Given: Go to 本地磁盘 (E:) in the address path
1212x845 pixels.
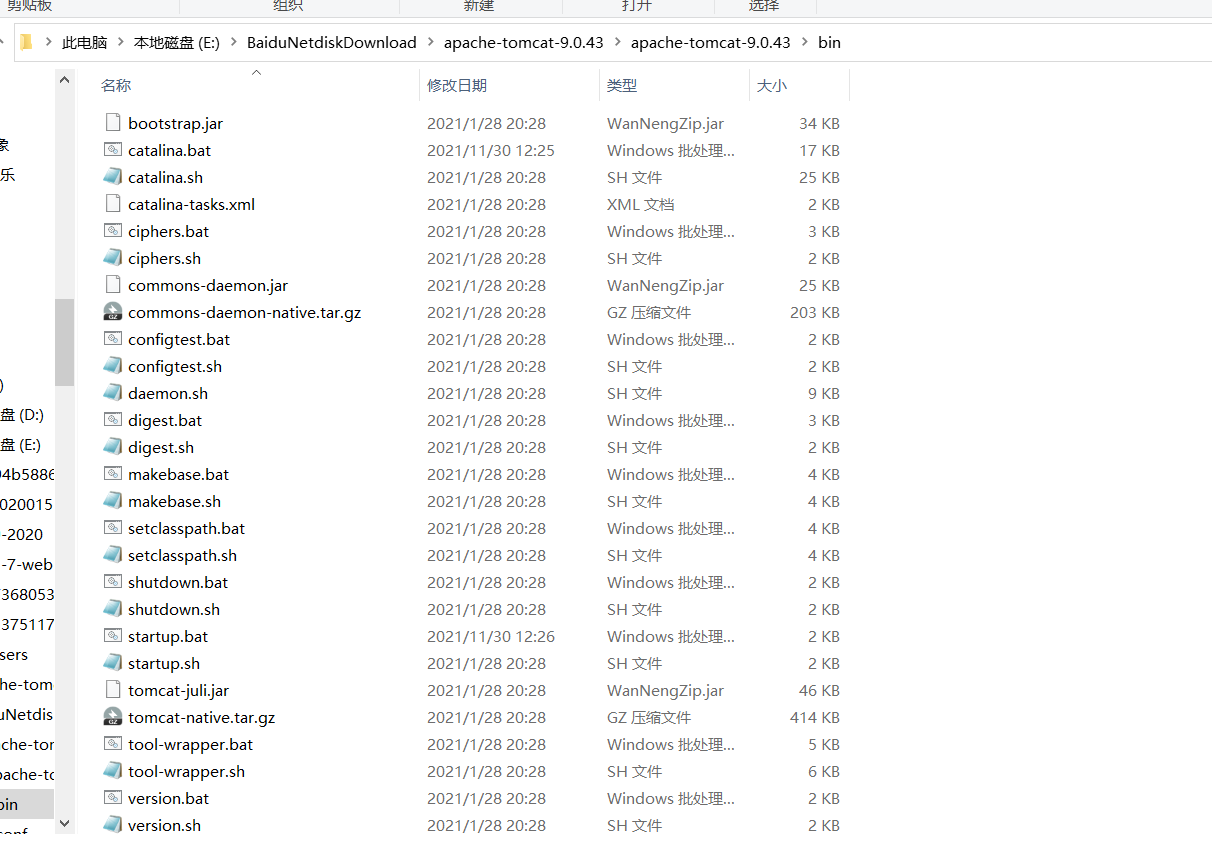Looking at the screenshot, I should (177, 42).
